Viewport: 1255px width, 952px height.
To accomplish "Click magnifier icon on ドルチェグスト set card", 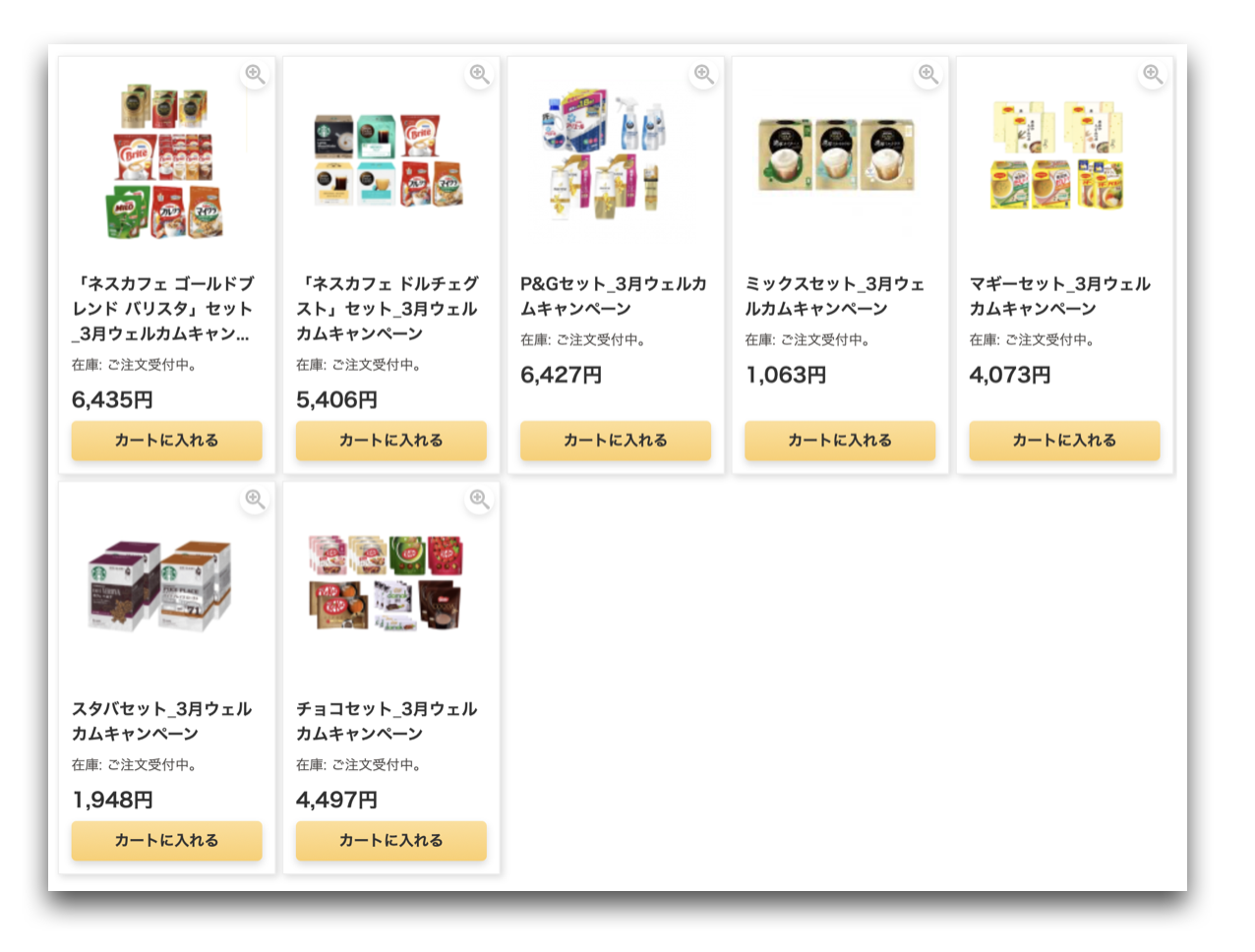I will click(x=479, y=74).
